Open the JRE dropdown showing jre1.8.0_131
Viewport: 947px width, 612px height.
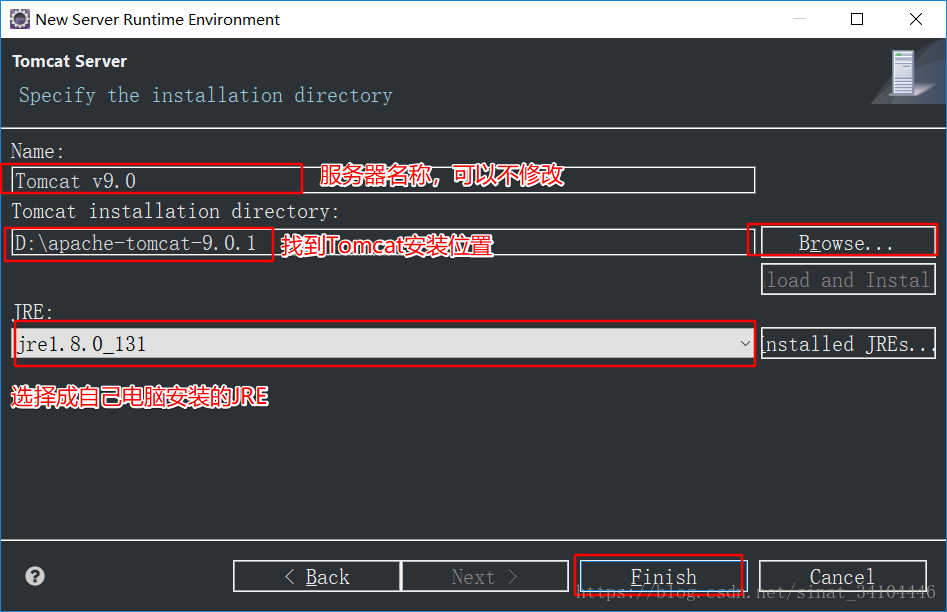click(x=384, y=343)
